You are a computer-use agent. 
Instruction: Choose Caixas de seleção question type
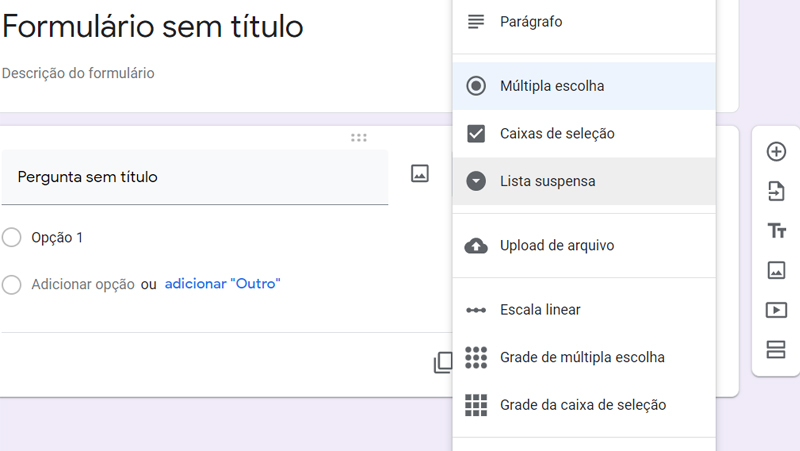[584, 134]
